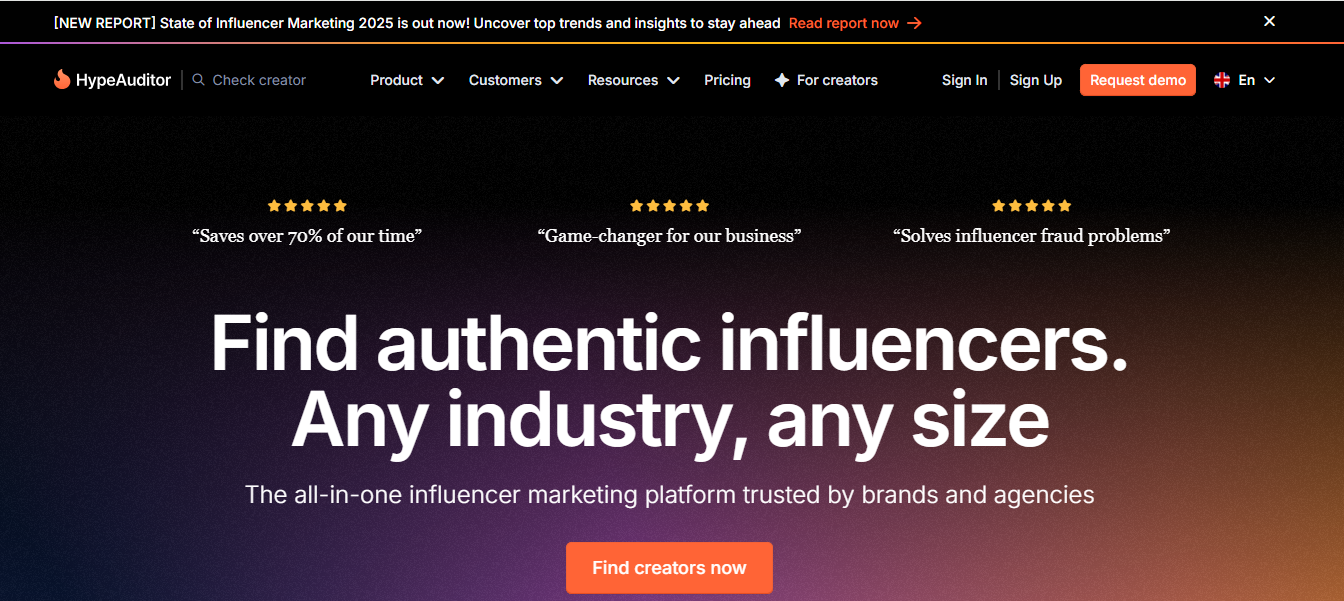Click the Sign In link
This screenshot has width=1344, height=601.
[964, 80]
